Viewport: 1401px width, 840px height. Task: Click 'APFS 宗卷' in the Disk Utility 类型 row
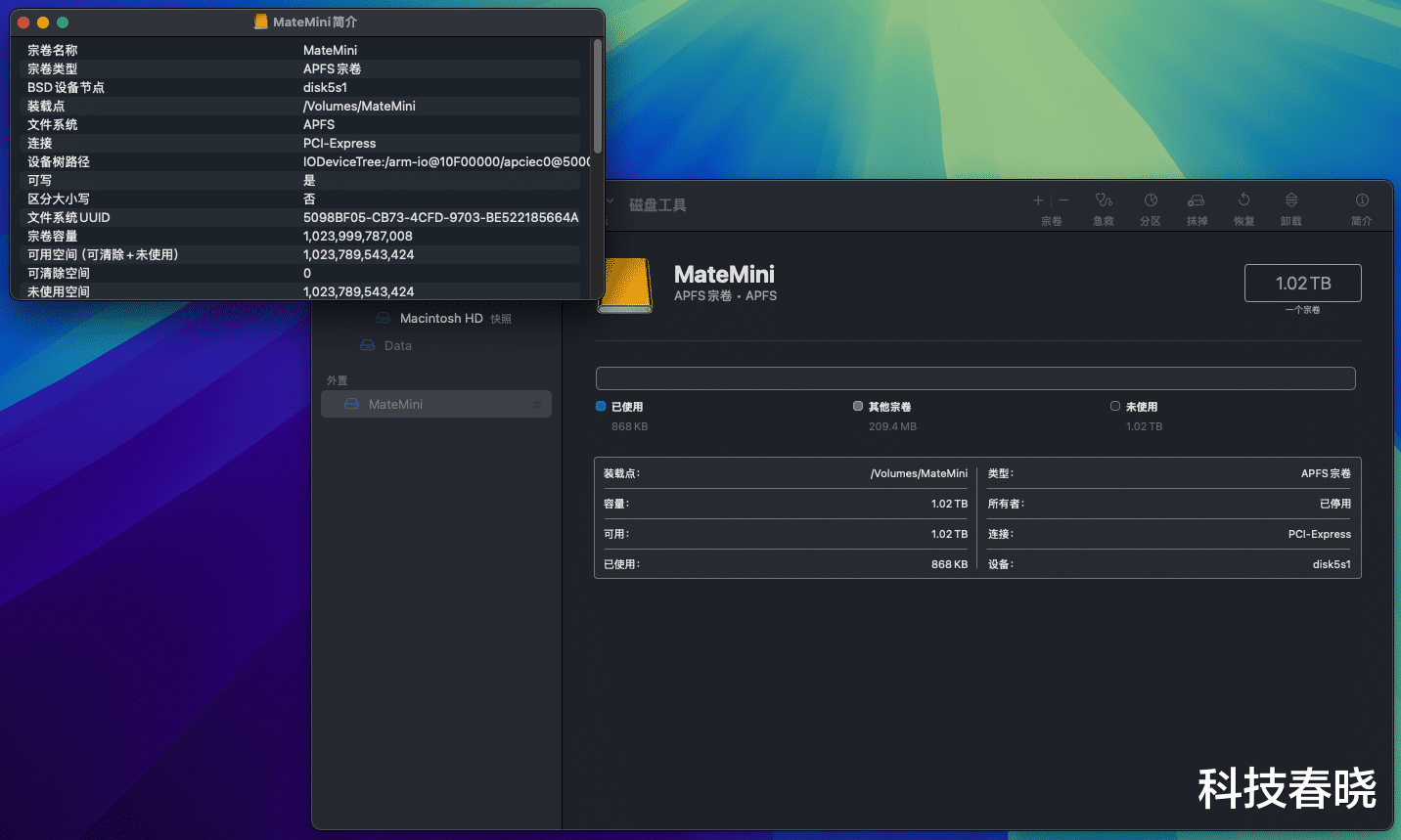tap(1326, 473)
